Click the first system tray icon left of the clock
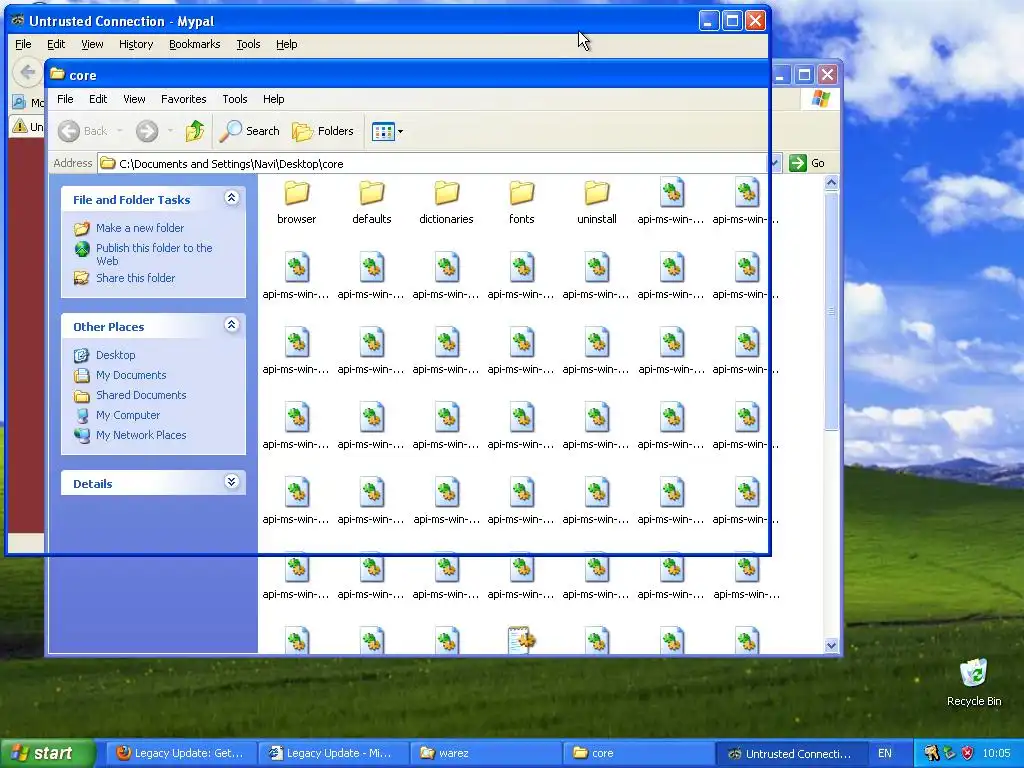Image resolution: width=1024 pixels, height=768 pixels. point(931,754)
